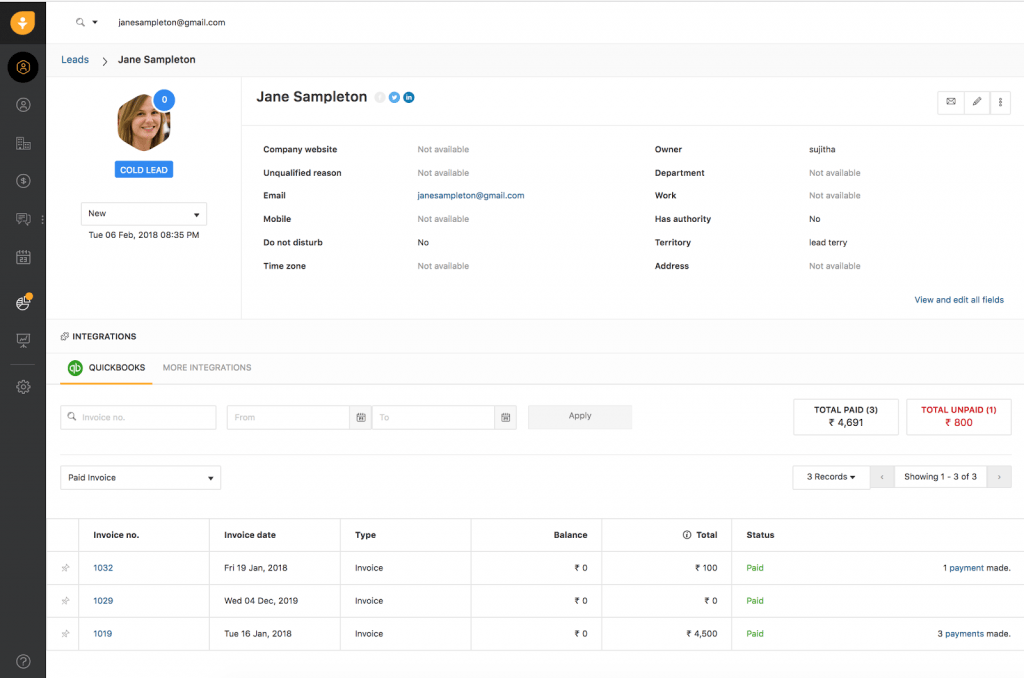The image size is (1024, 678).
Task: Select the QUICKBOOKS integration tab
Action: tap(106, 367)
